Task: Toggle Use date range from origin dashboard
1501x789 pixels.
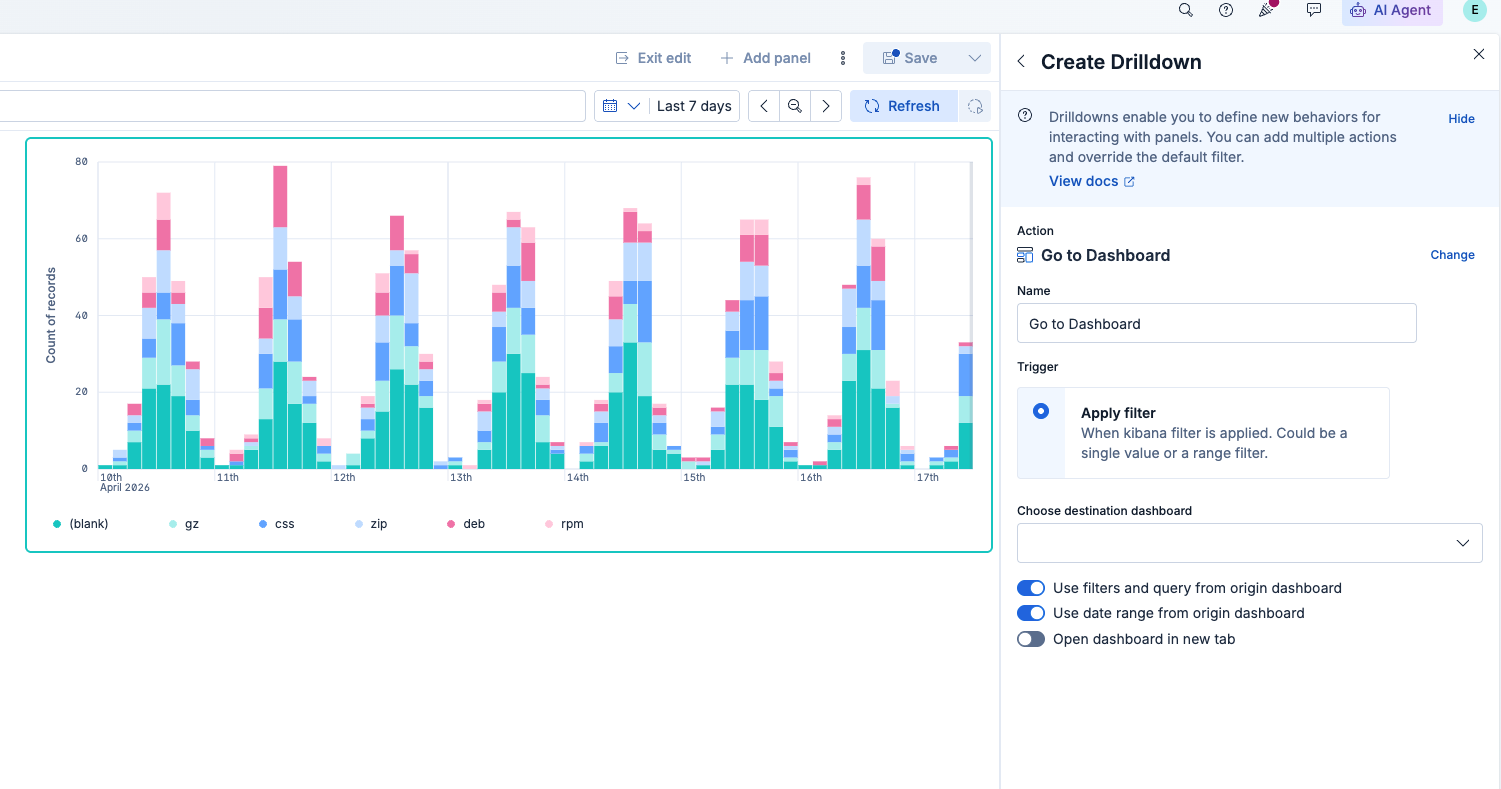Action: point(1031,613)
